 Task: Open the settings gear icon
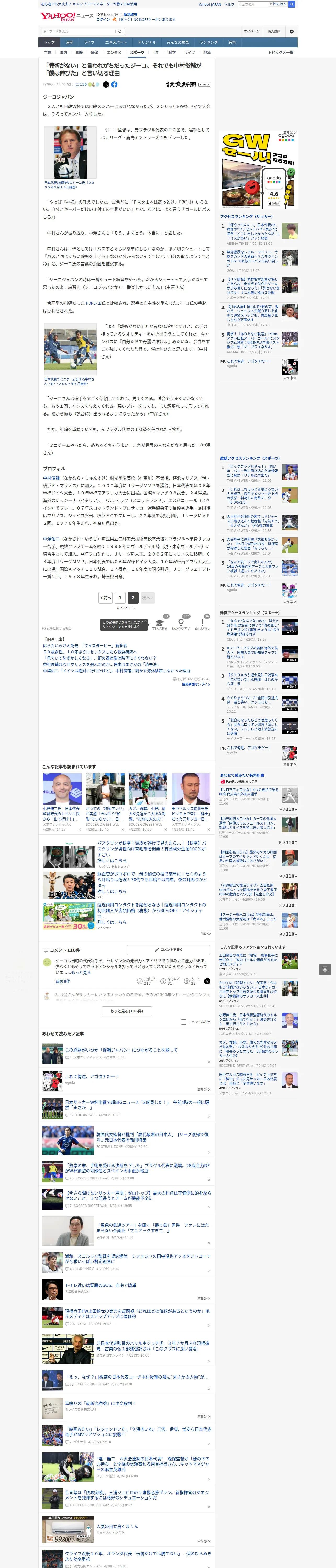tap(292, 32)
